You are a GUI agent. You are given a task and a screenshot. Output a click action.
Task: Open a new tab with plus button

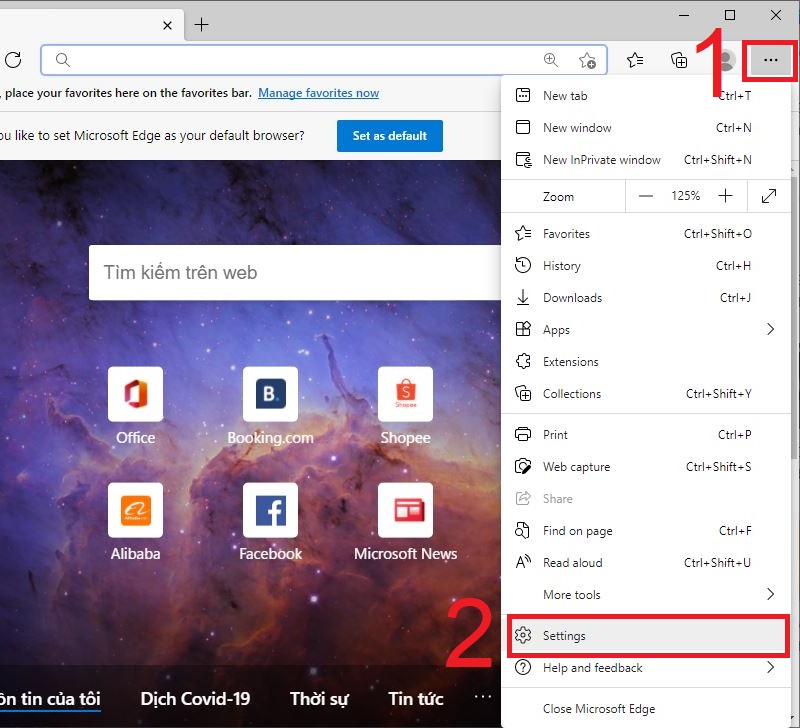[201, 25]
